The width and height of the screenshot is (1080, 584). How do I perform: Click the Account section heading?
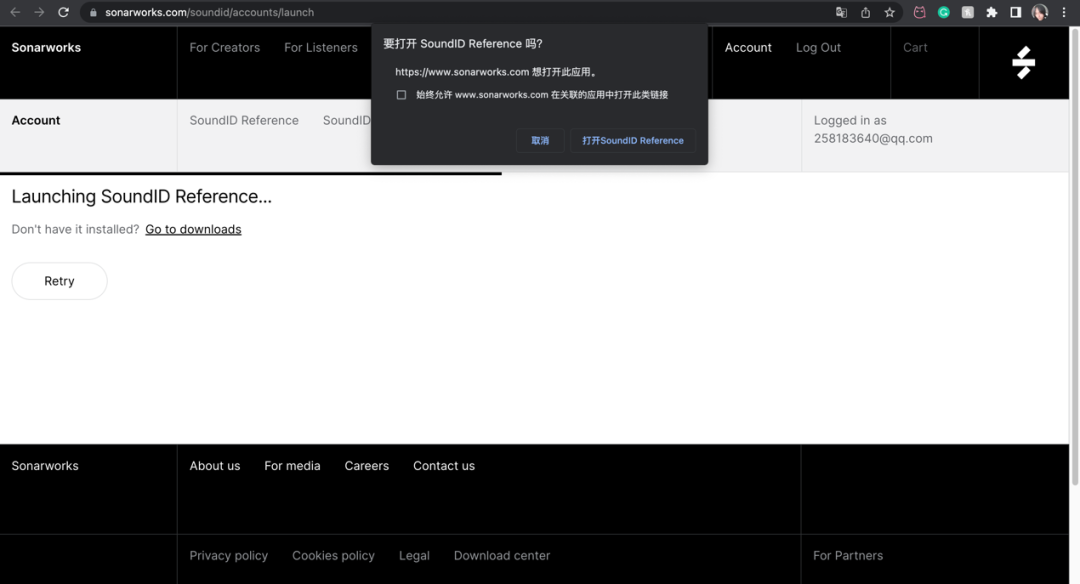[36, 121]
